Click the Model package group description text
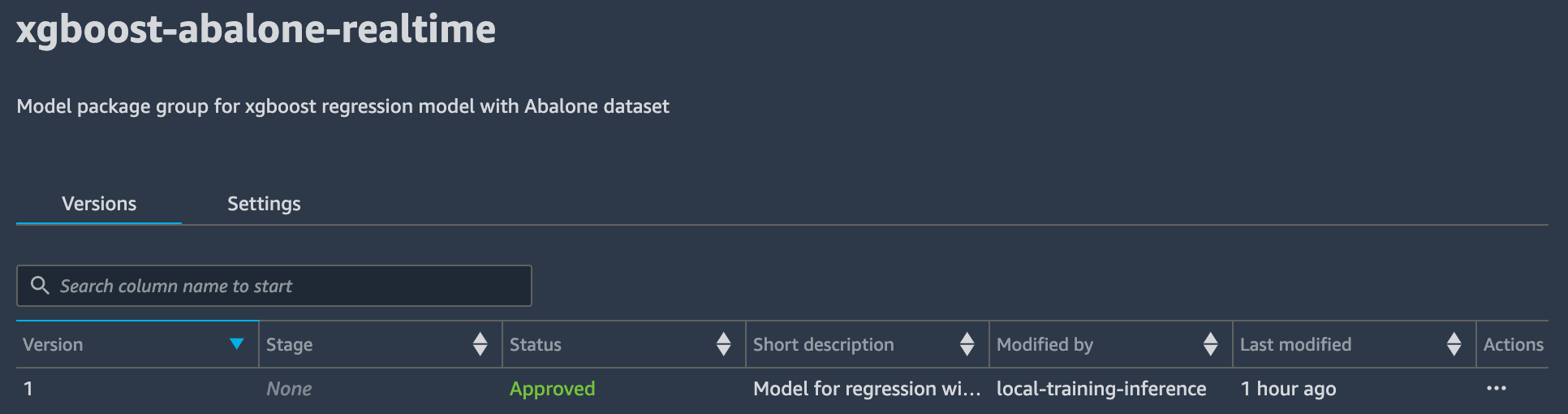 coord(342,106)
